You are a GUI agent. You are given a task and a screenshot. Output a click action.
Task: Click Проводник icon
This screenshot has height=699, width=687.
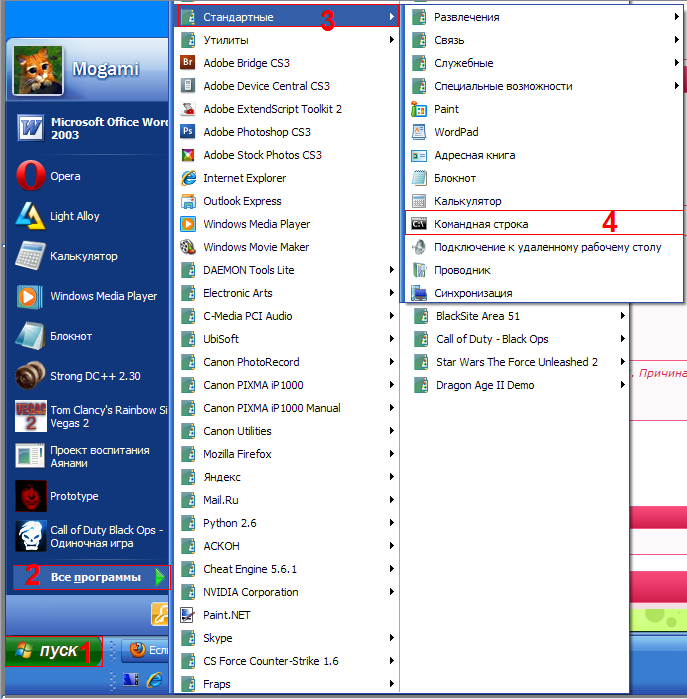point(419,270)
